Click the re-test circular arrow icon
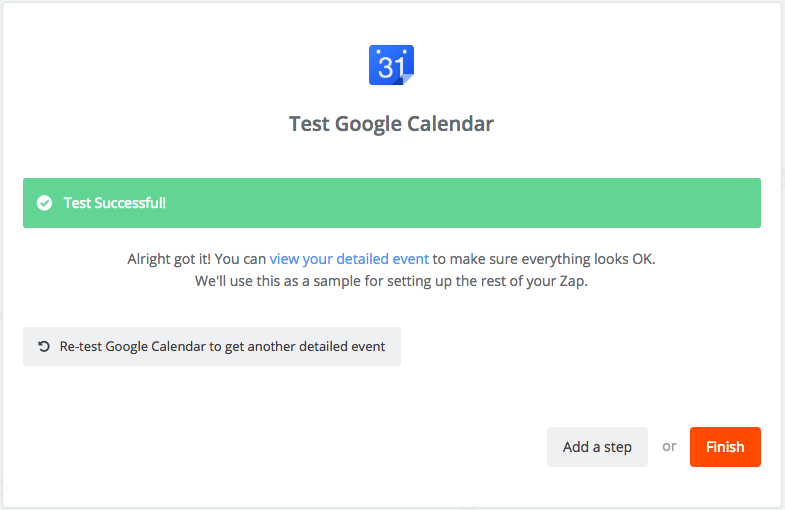This screenshot has height=510, width=785. click(44, 347)
